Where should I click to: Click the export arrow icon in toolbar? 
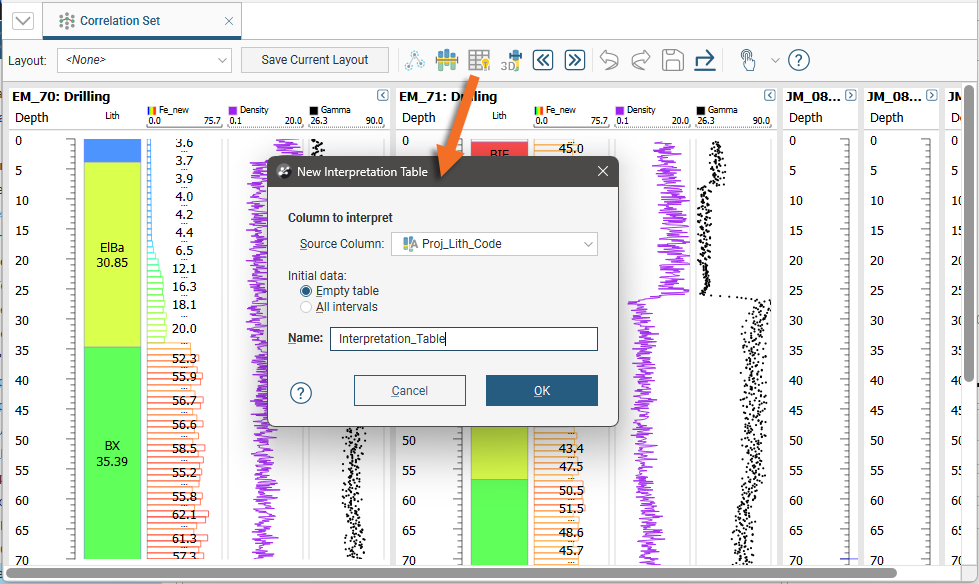[704, 60]
